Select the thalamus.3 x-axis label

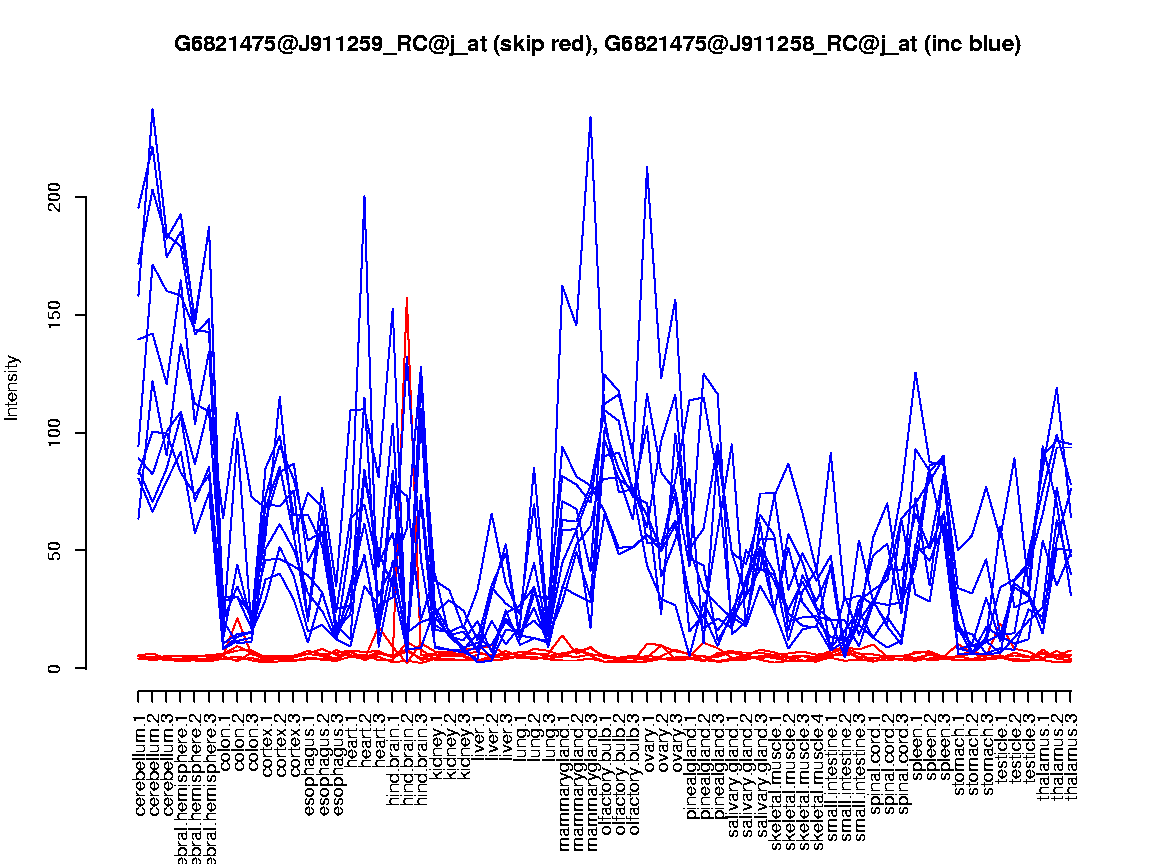point(1071,756)
